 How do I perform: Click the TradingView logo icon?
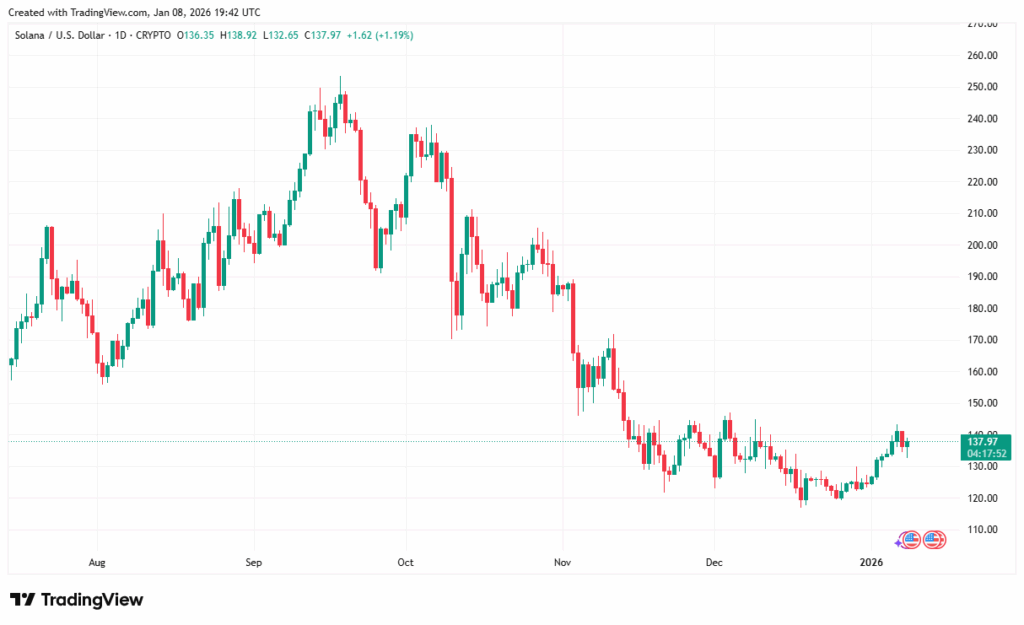[23, 600]
